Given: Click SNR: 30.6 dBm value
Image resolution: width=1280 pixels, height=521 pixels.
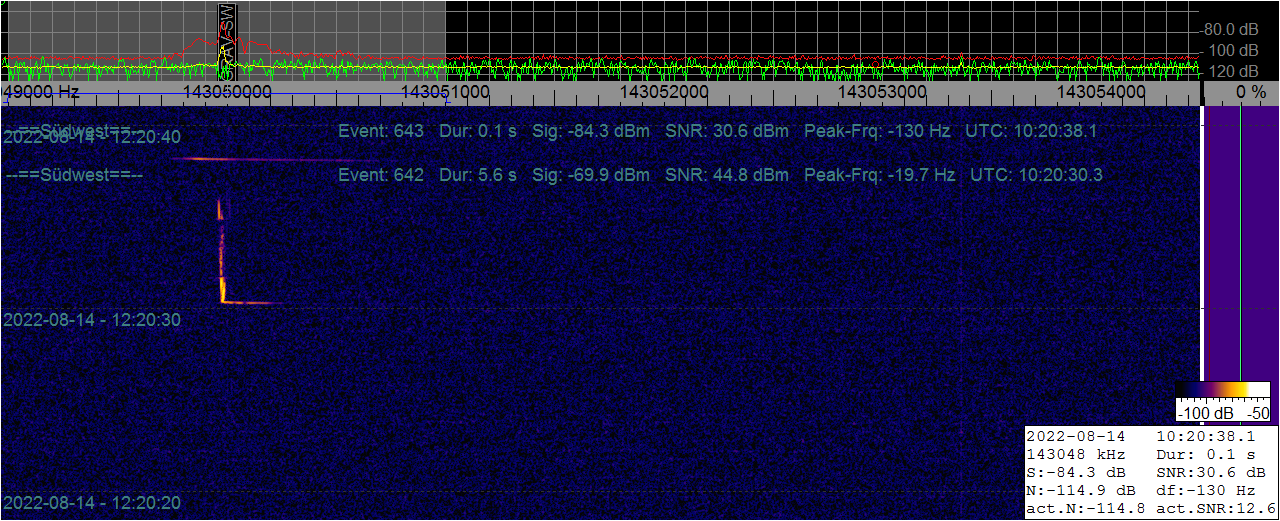Looking at the screenshot, I should point(726,131).
